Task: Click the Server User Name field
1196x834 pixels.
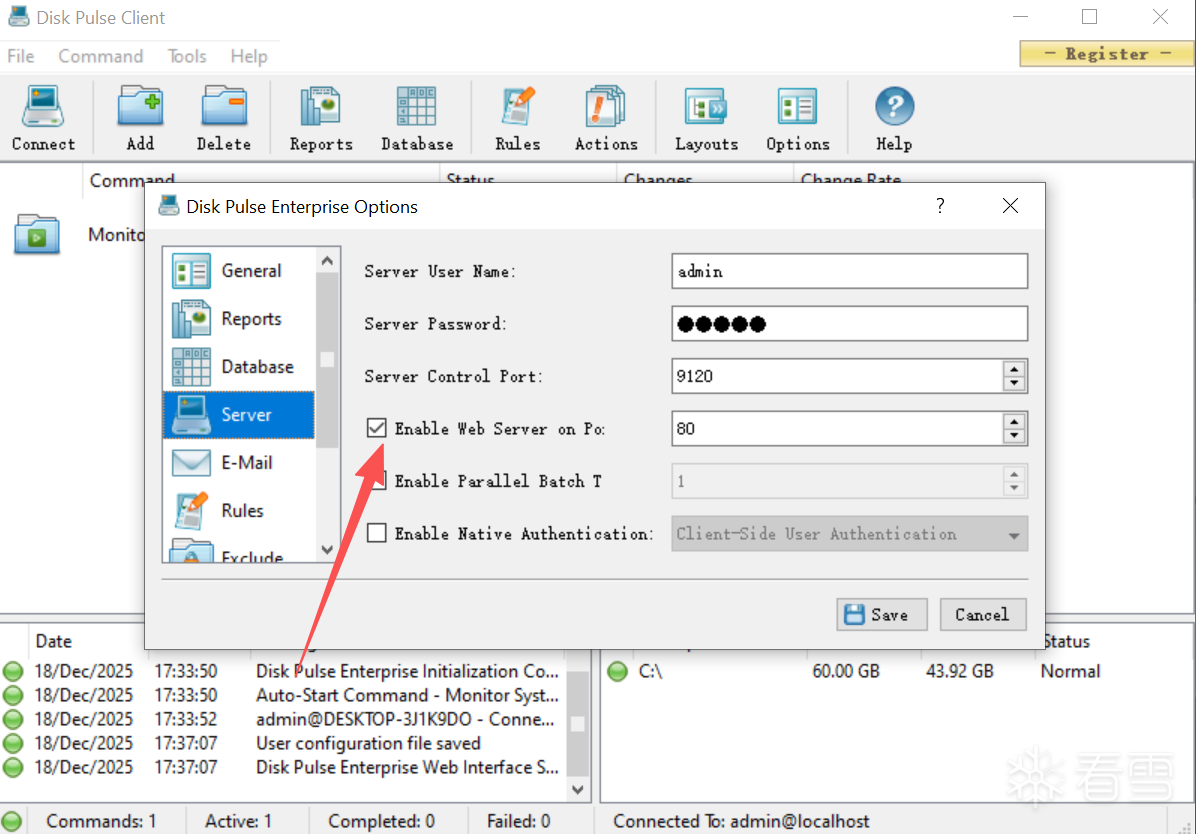Action: click(849, 271)
